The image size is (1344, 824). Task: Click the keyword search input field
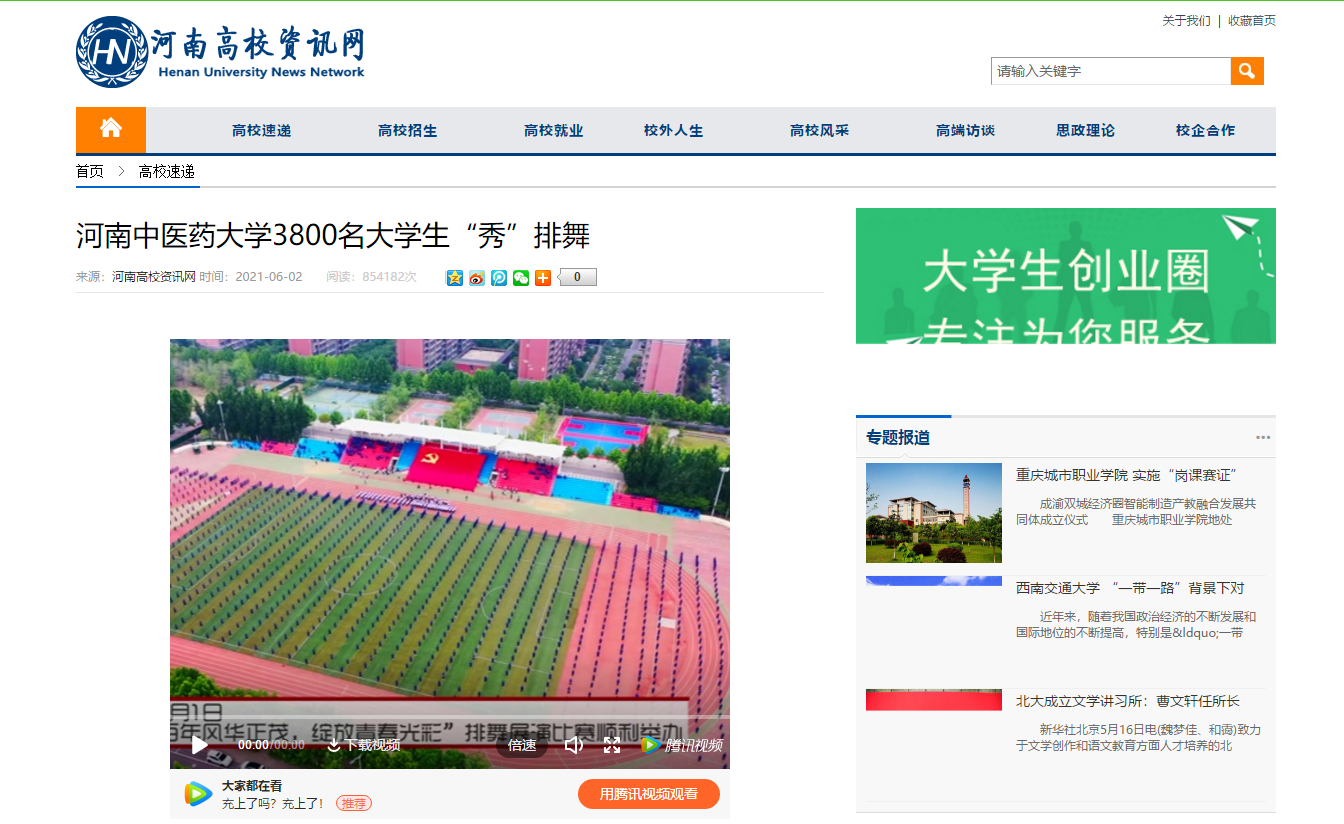1110,71
